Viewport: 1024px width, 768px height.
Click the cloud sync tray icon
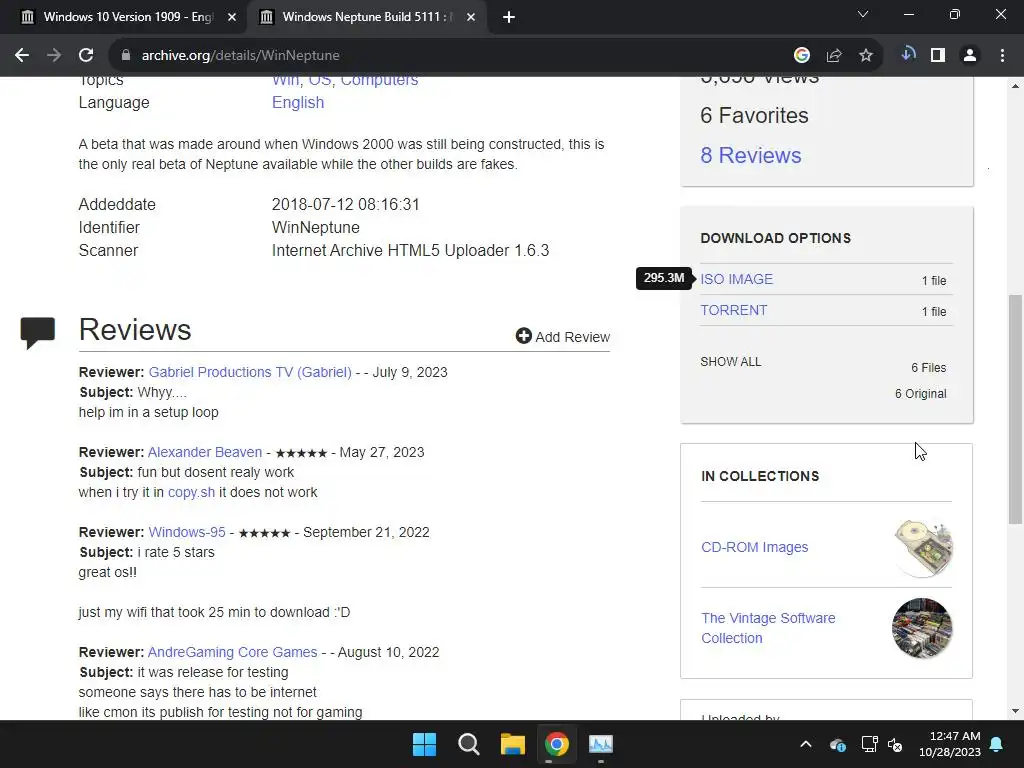click(838, 744)
